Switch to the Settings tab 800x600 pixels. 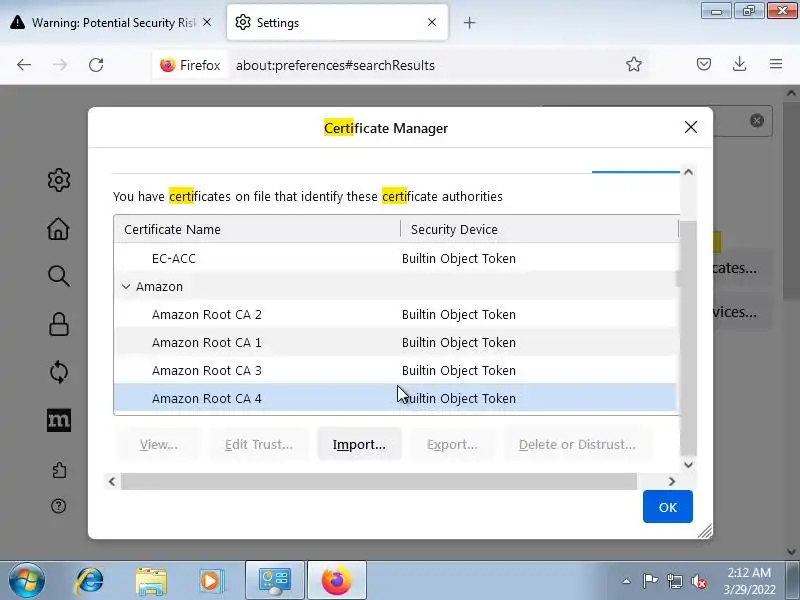(337, 22)
